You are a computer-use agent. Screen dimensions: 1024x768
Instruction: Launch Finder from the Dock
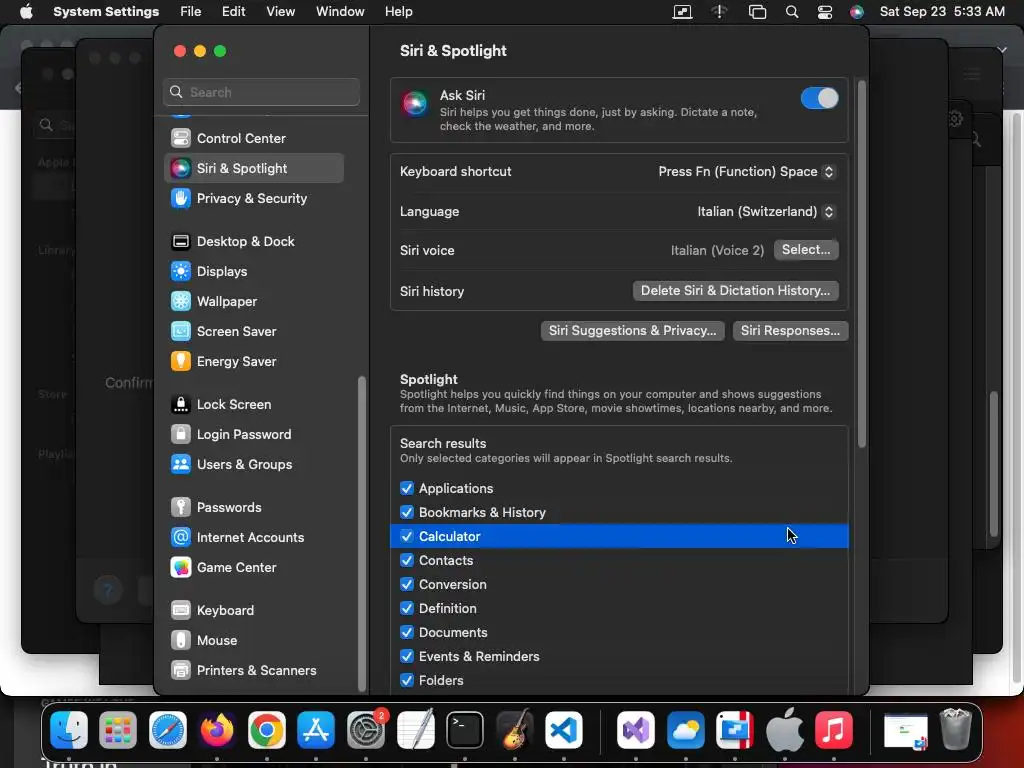69,729
